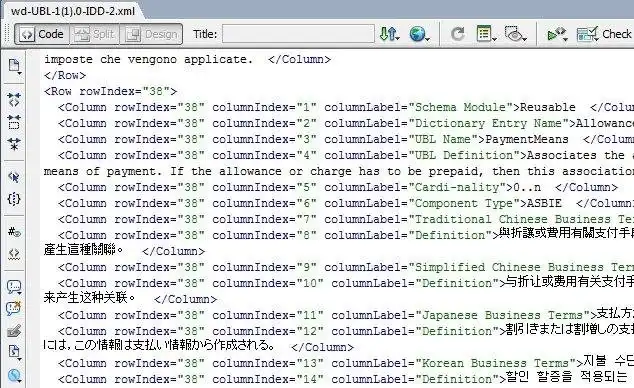Click the closing </Row> tag text

65,76
